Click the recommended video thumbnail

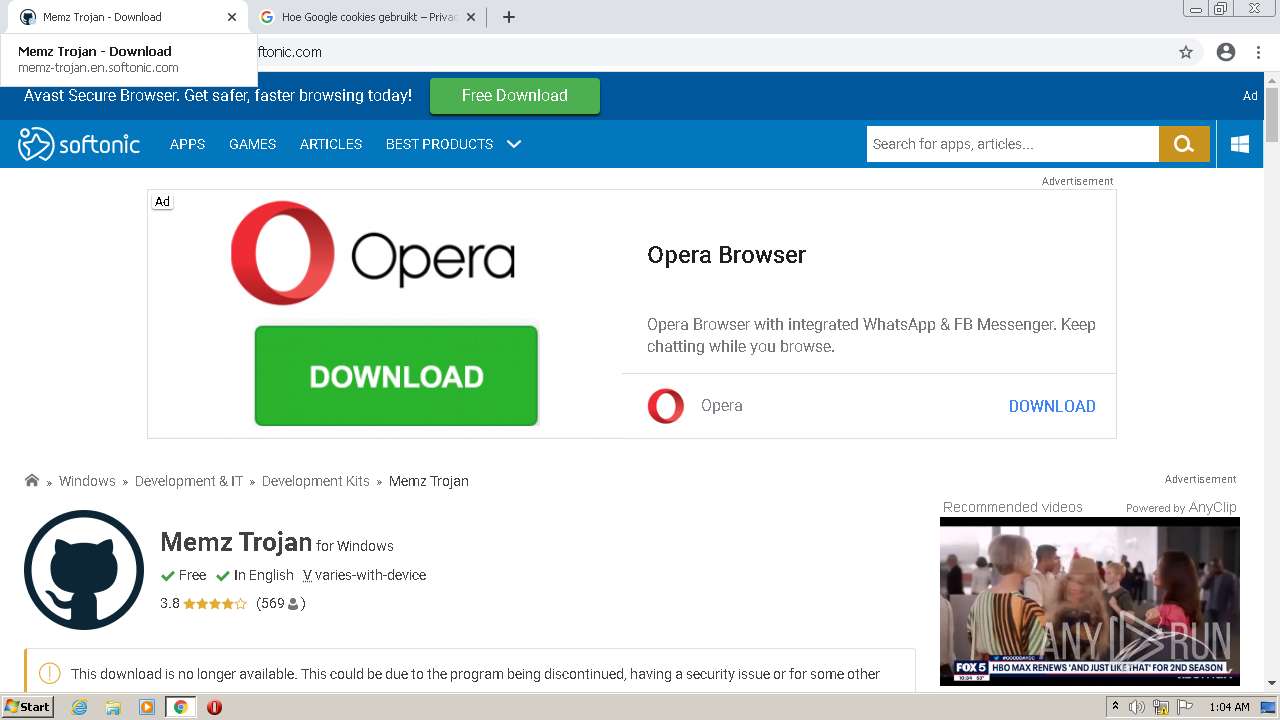tap(1090, 601)
